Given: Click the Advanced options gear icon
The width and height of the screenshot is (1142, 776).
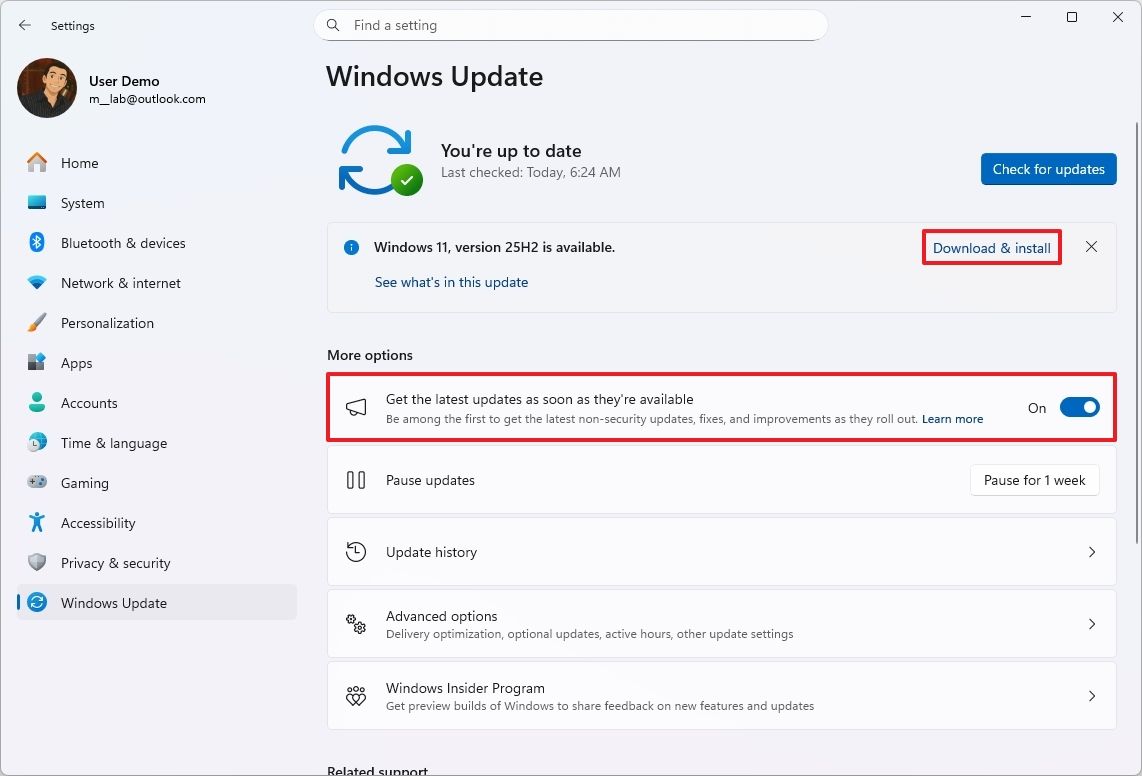Looking at the screenshot, I should point(356,623).
